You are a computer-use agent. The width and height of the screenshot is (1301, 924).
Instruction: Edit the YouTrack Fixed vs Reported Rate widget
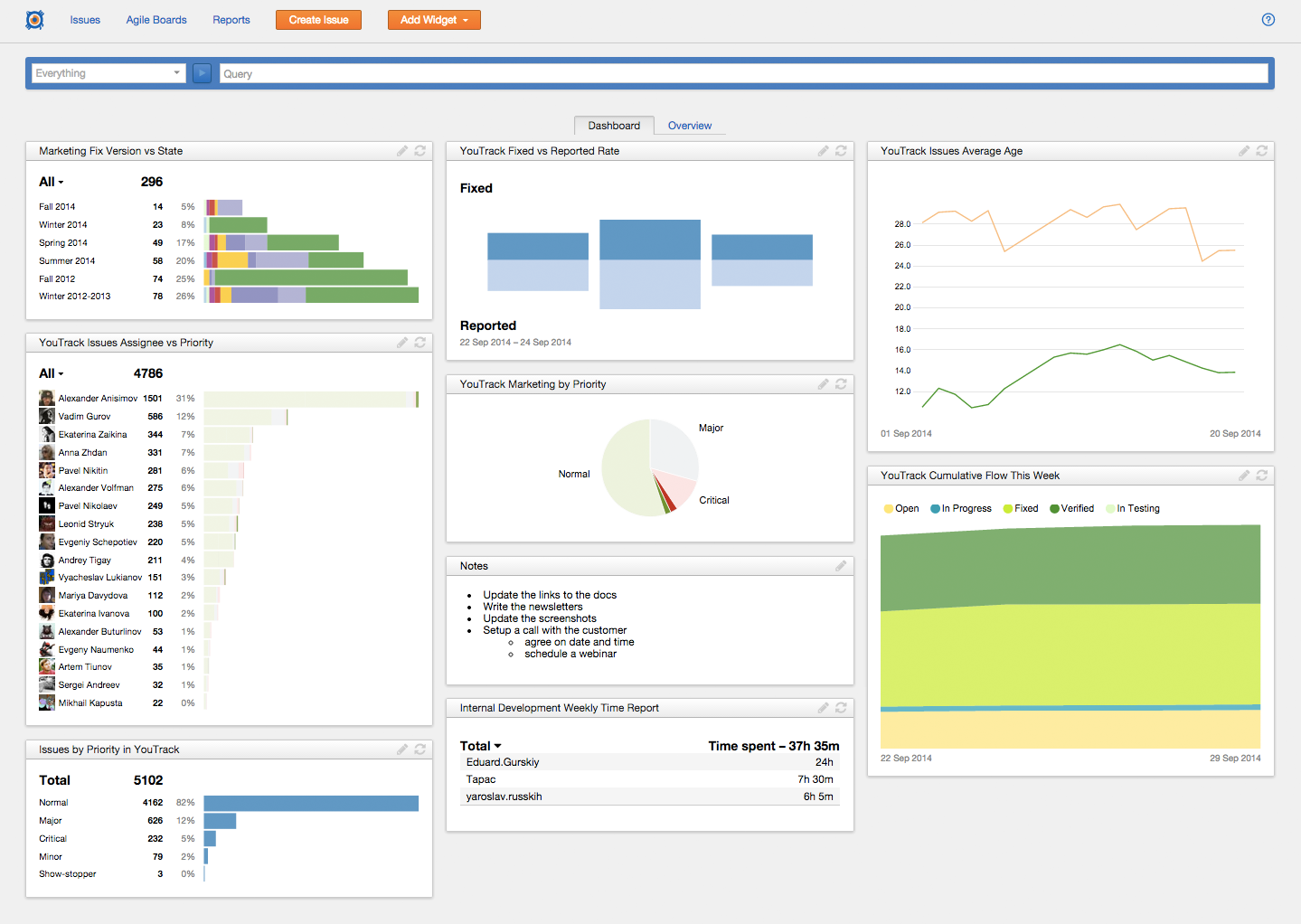pyautogui.click(x=824, y=151)
